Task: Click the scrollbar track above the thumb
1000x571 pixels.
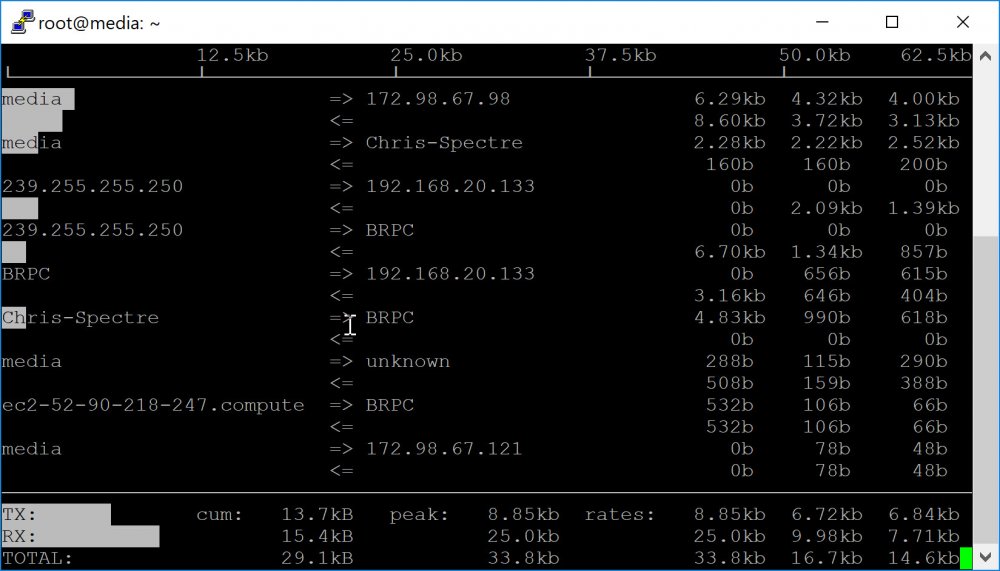Action: (x=986, y=152)
